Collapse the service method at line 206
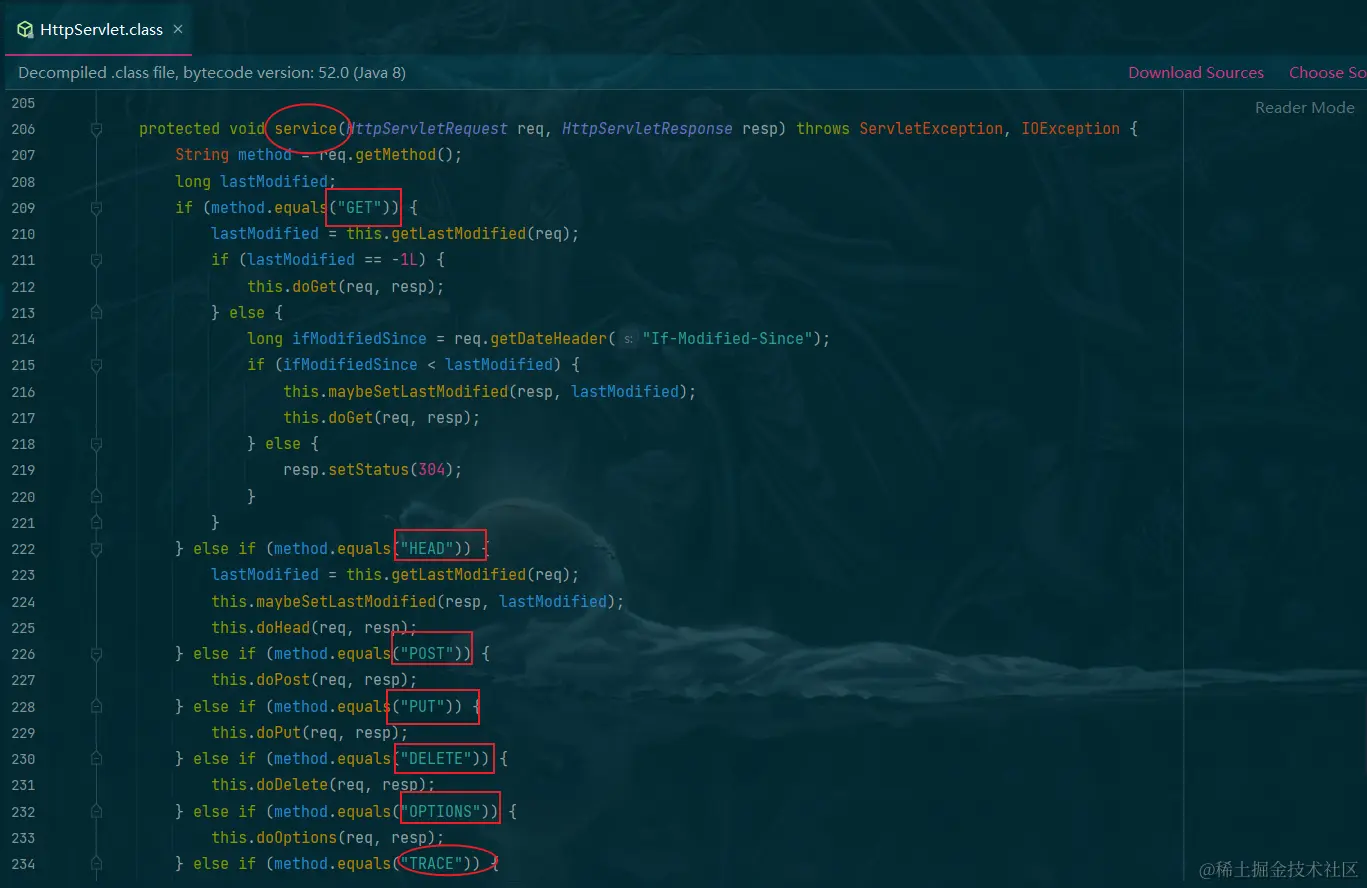 (x=96, y=129)
